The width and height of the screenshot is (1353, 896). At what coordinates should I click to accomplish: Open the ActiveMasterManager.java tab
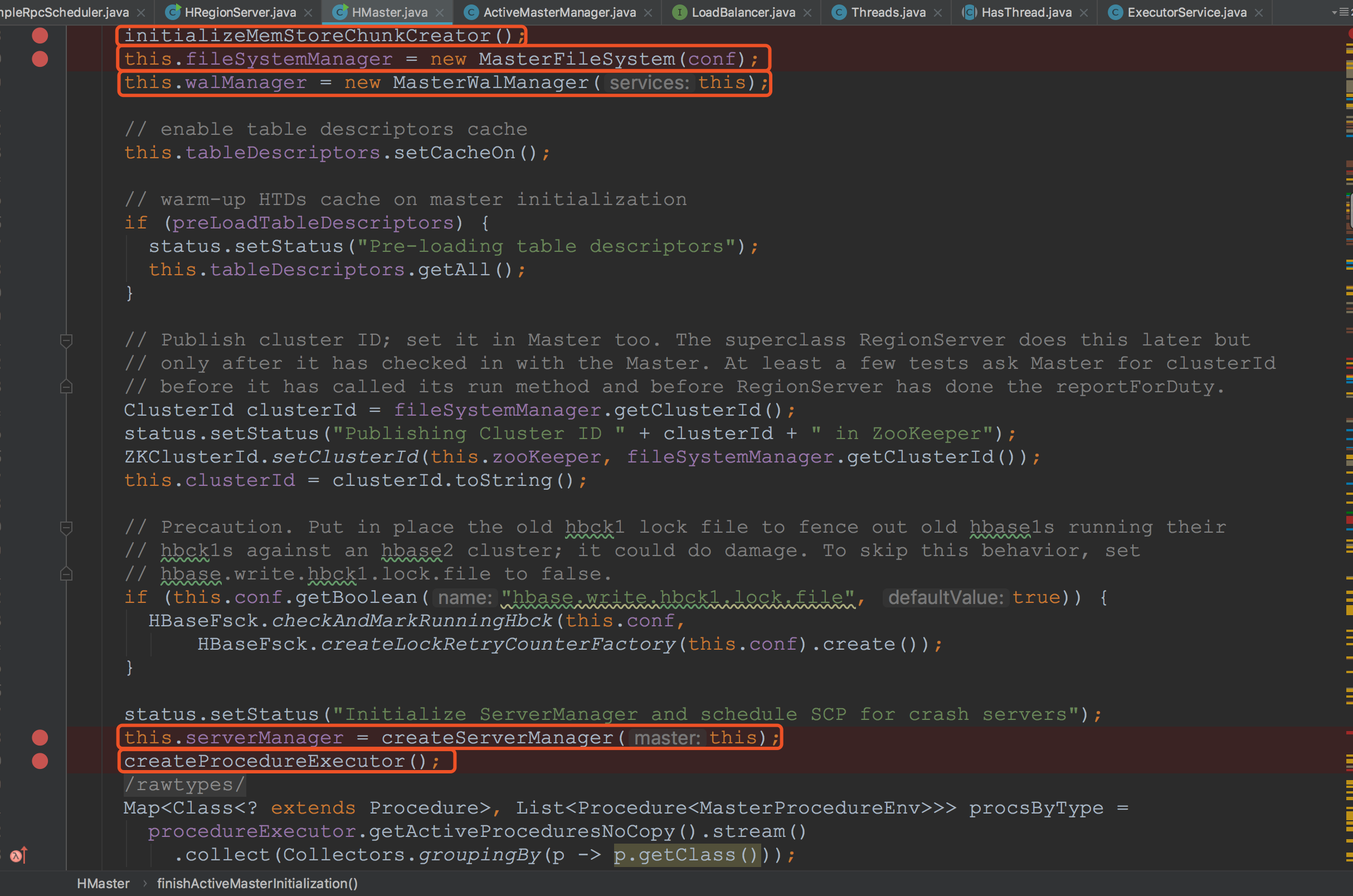559,12
